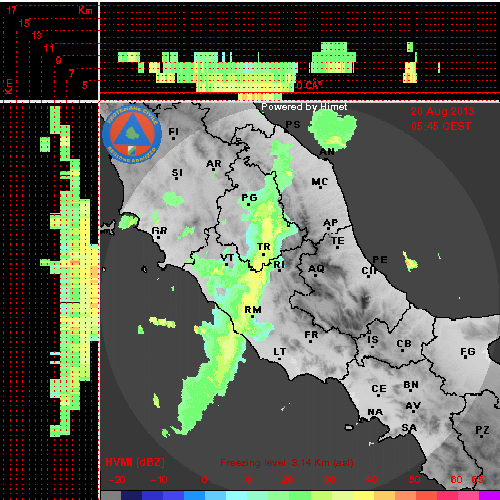This screenshot has height=500, width=500.
Task: Click the RI (Rieti) city marker
Action: click(x=279, y=270)
